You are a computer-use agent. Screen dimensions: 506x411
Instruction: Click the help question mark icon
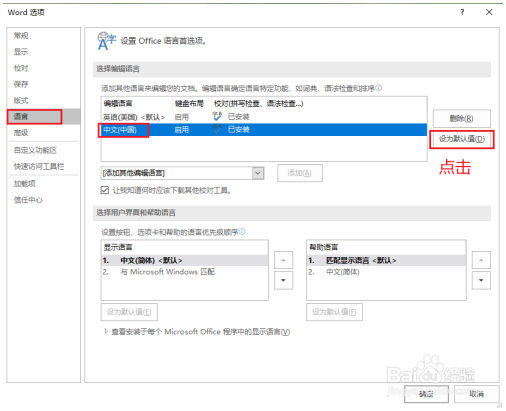462,12
